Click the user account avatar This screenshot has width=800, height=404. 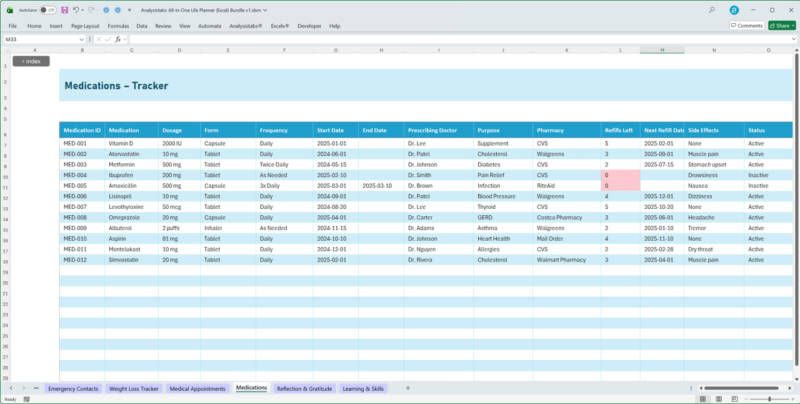(x=733, y=10)
